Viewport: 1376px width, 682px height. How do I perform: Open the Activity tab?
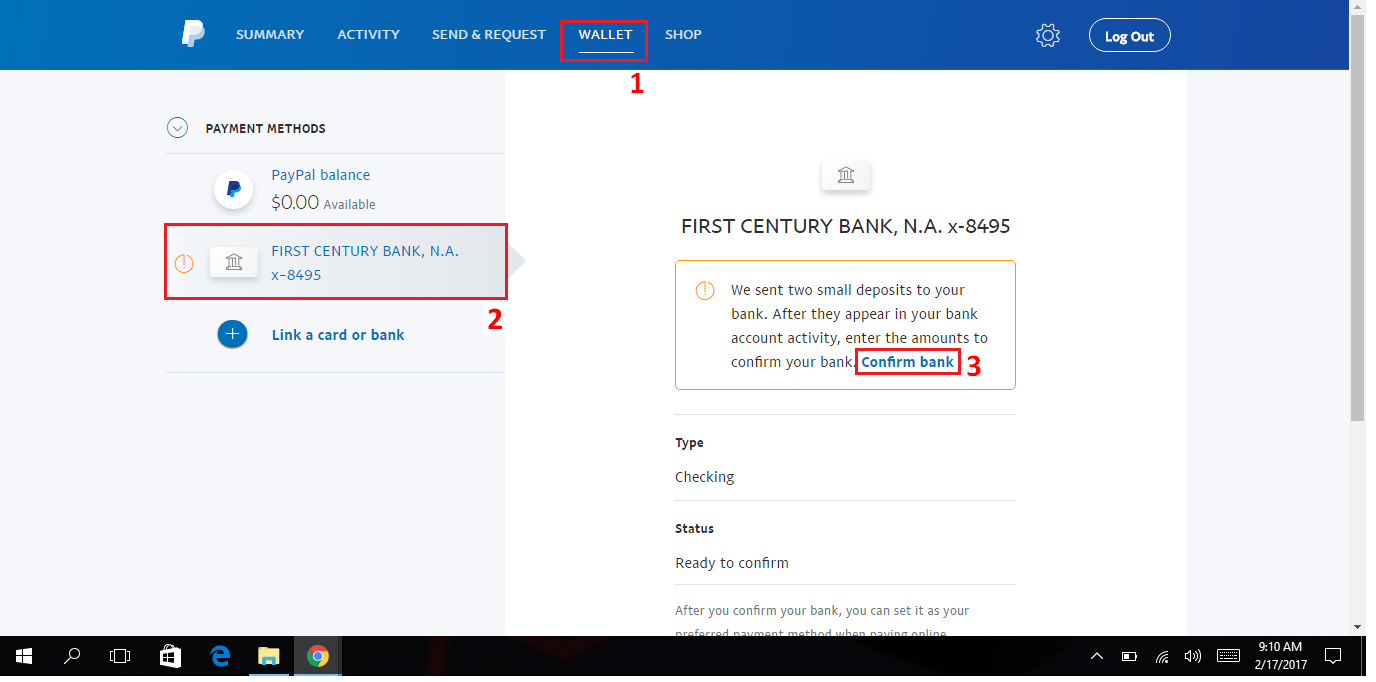coord(368,34)
